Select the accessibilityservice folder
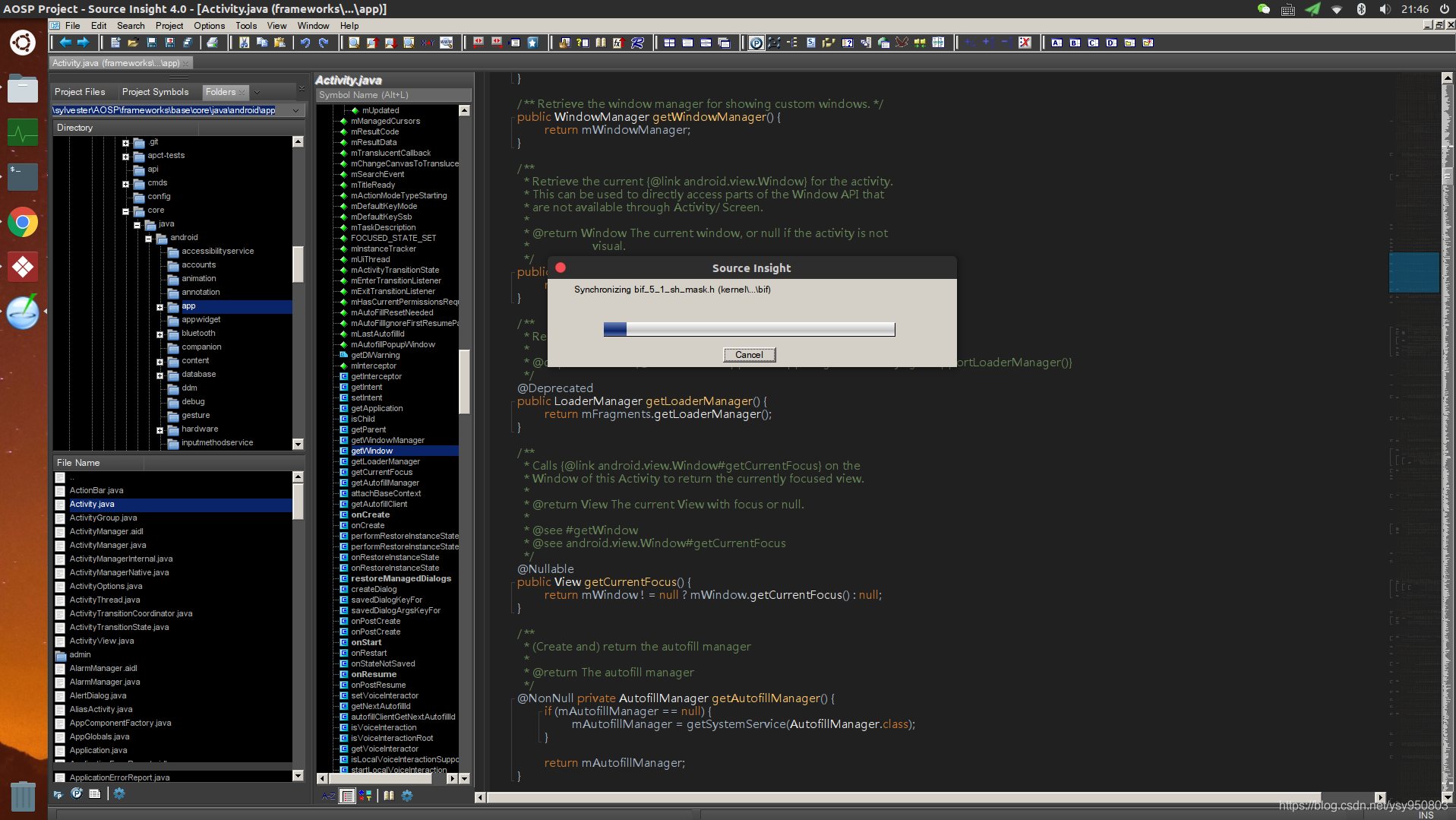 [x=218, y=251]
